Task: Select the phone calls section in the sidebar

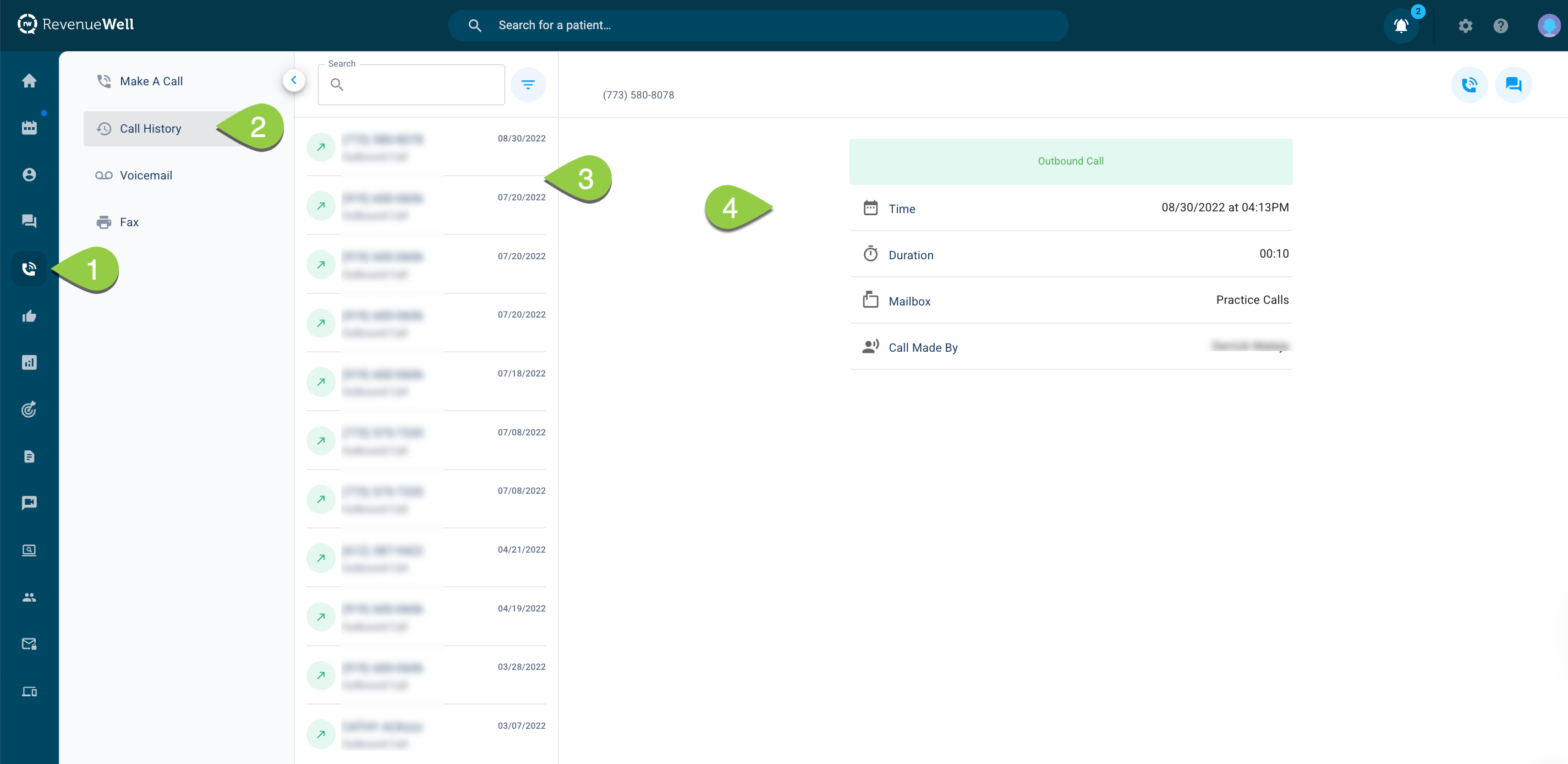Action: [x=29, y=268]
